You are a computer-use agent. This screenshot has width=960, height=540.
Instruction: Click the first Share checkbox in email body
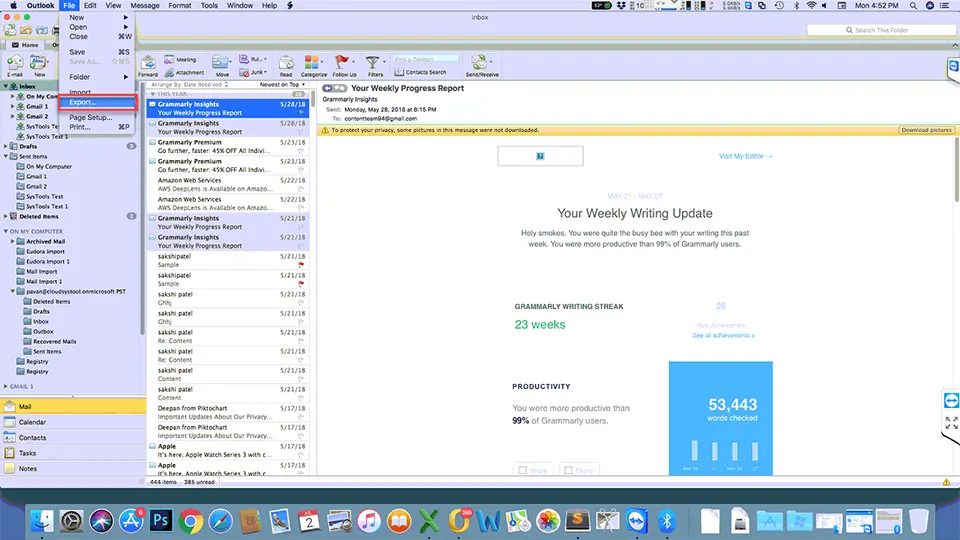(x=522, y=470)
